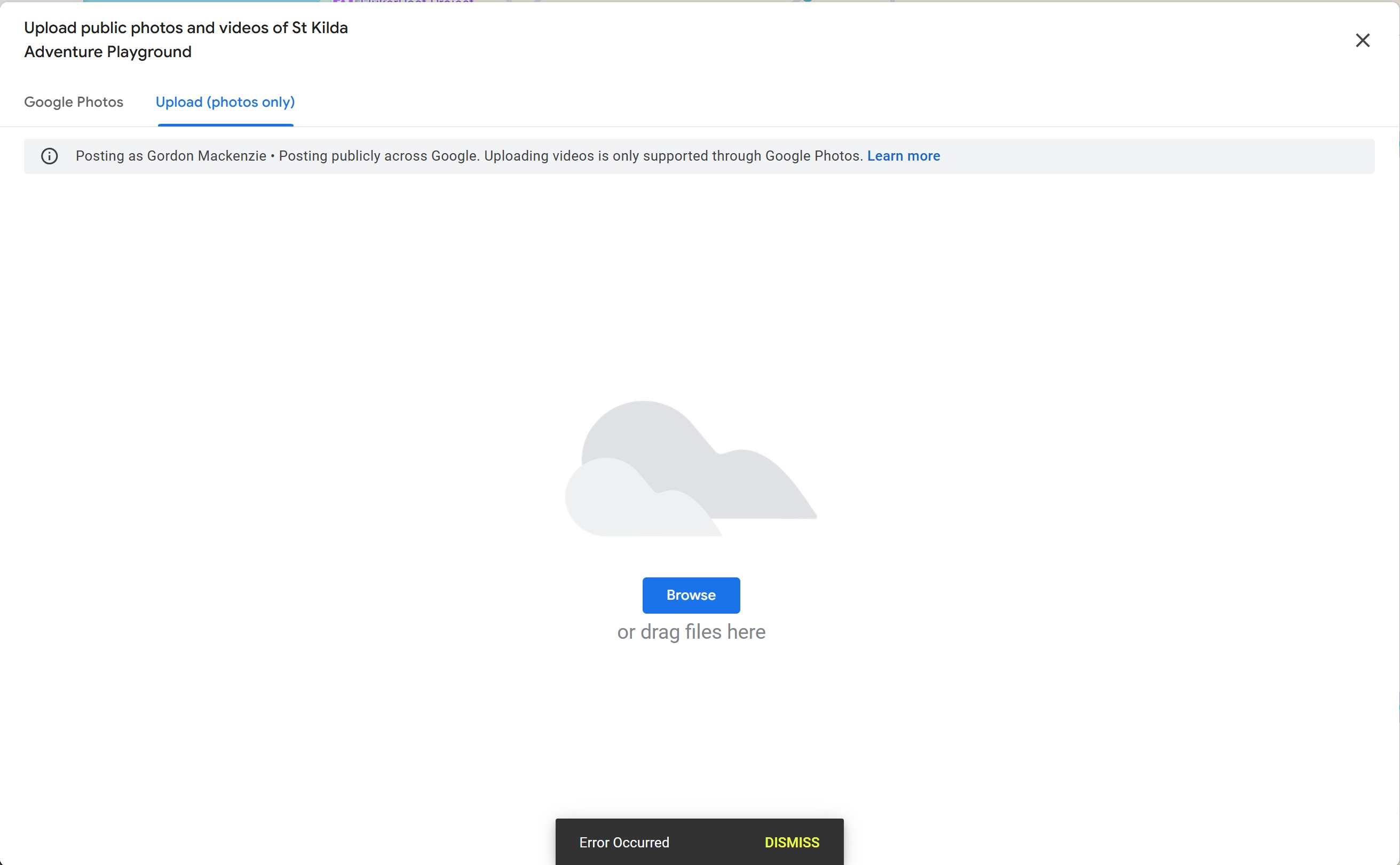Close the upload photos dialog

click(x=1362, y=40)
